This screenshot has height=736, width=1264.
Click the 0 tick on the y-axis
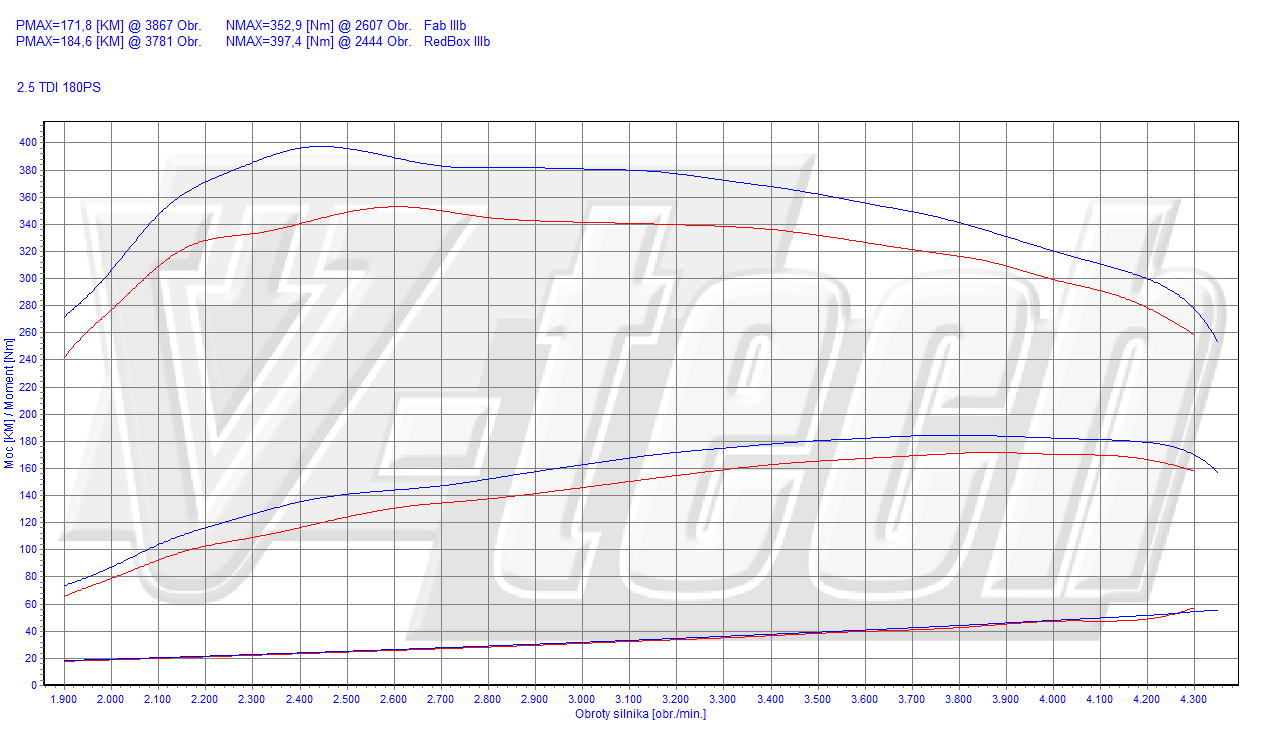(x=34, y=685)
